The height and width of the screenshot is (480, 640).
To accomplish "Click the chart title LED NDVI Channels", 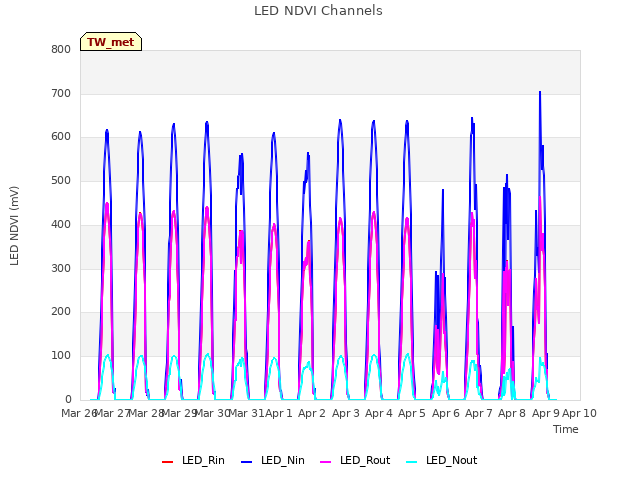I will 318,11.
